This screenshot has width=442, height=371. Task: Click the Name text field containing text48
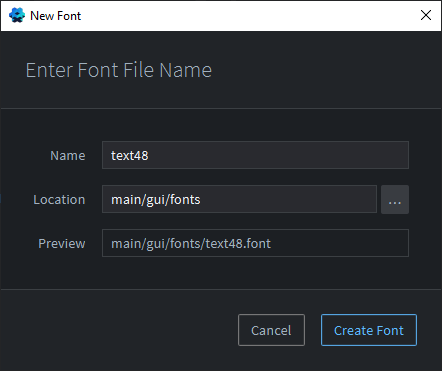tap(255, 155)
